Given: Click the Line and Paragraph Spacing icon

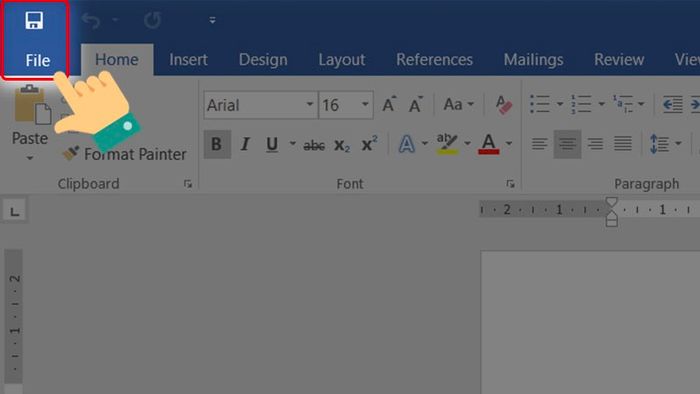Looking at the screenshot, I should [659, 144].
